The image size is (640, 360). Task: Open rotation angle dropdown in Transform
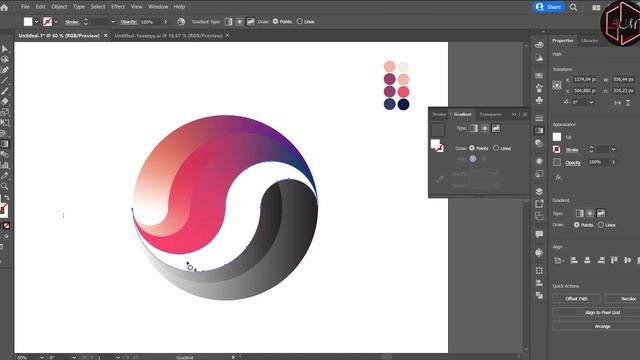coord(591,102)
